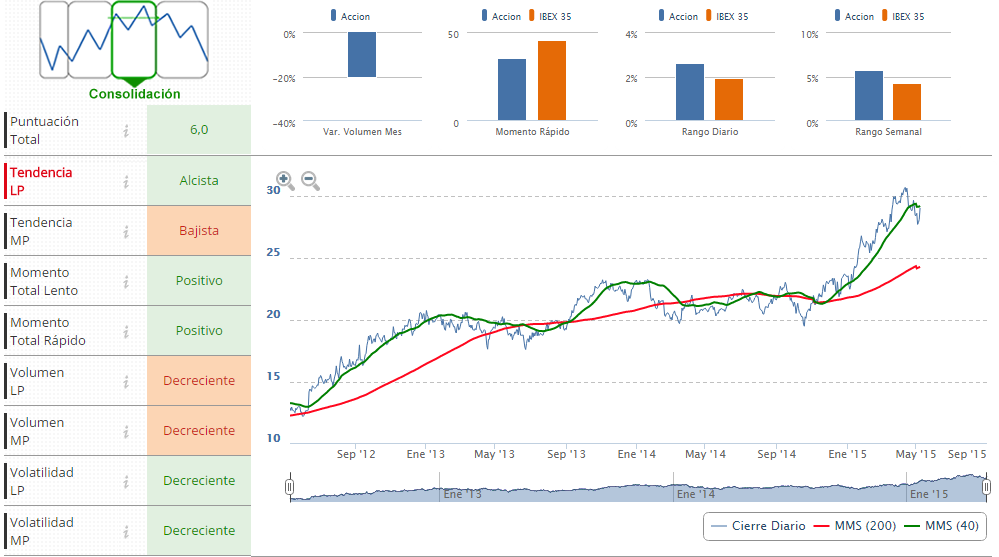
Task: Toggle Accion legend in Var. Volumen Mes chart
Action: tap(350, 16)
